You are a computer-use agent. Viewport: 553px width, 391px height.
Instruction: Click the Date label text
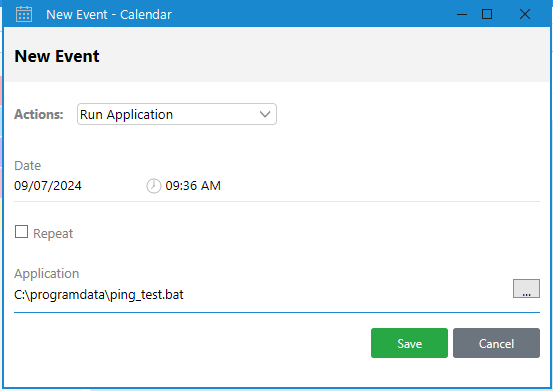click(x=28, y=165)
